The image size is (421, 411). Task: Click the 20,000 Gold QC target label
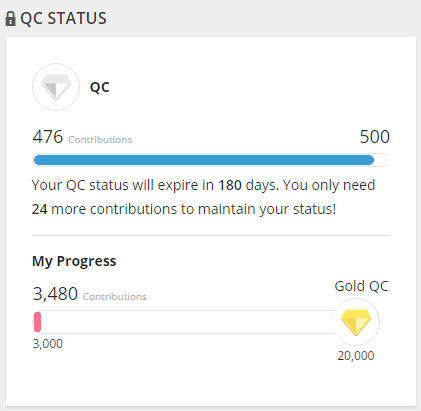(x=356, y=356)
